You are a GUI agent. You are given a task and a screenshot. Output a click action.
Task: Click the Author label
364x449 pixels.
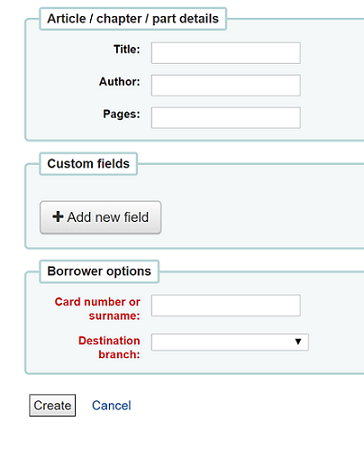pyautogui.click(x=119, y=82)
